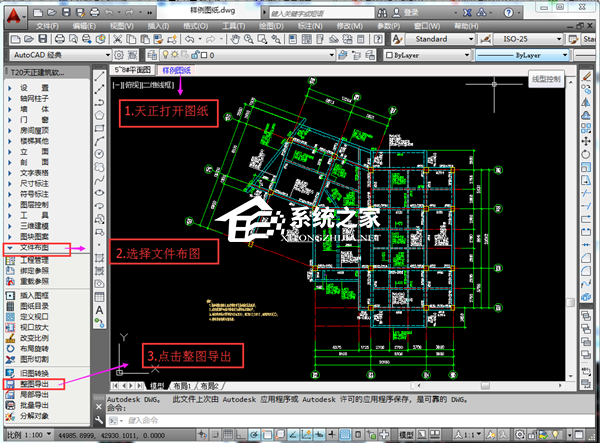Image resolution: width=600 pixels, height=443 pixels.
Task: Click the 布局旋转 command
Action: pyautogui.click(x=34, y=349)
